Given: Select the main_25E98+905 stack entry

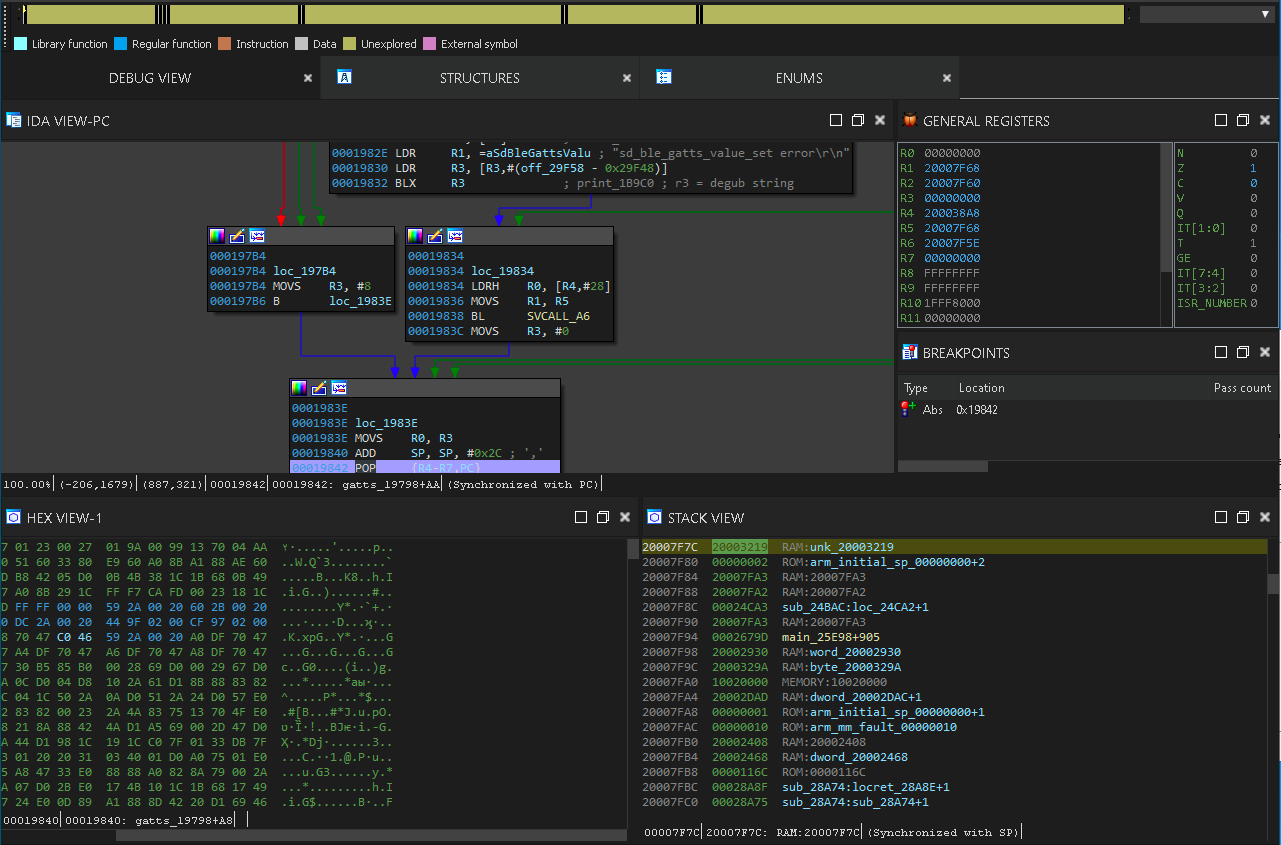Looking at the screenshot, I should click(830, 637).
